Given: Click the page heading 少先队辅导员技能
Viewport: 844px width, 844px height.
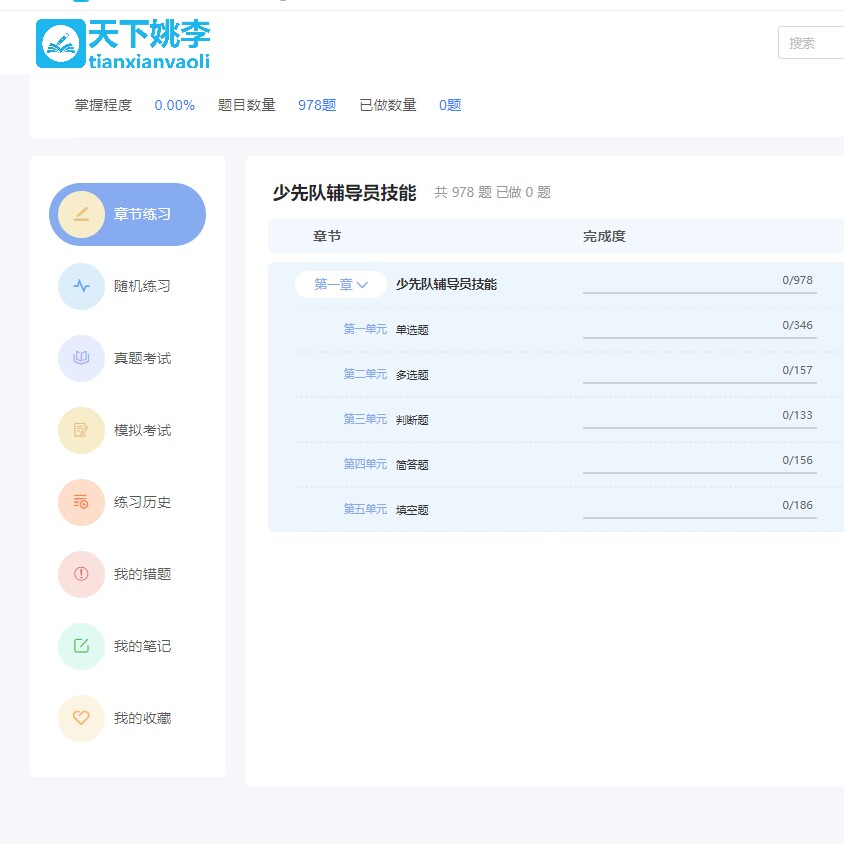Looking at the screenshot, I should [x=344, y=193].
